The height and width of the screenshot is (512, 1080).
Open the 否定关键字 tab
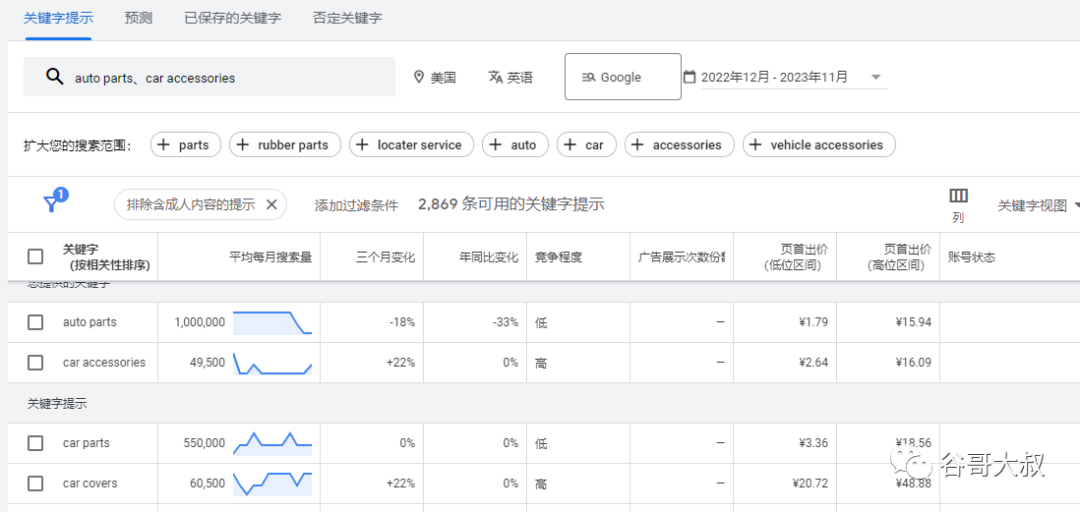(x=347, y=18)
